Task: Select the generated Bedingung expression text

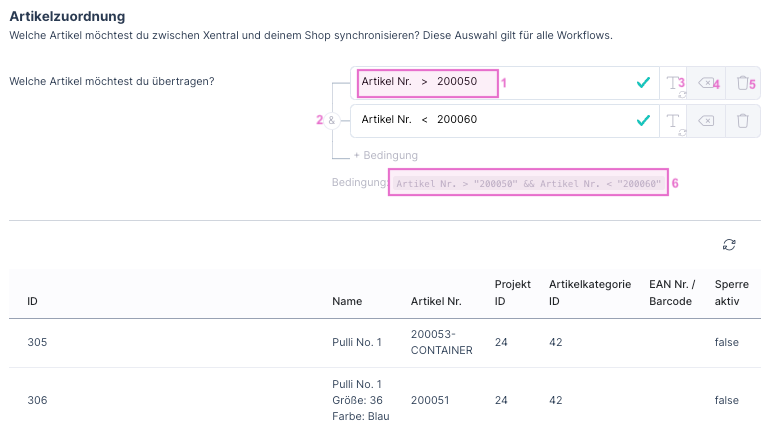Action: [x=529, y=183]
